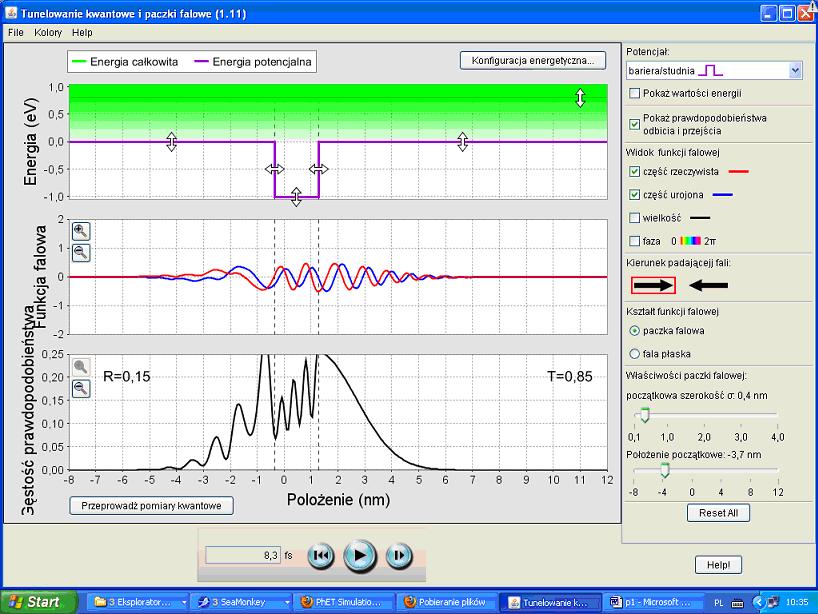Open the File menu
818x614 pixels.
point(16,32)
